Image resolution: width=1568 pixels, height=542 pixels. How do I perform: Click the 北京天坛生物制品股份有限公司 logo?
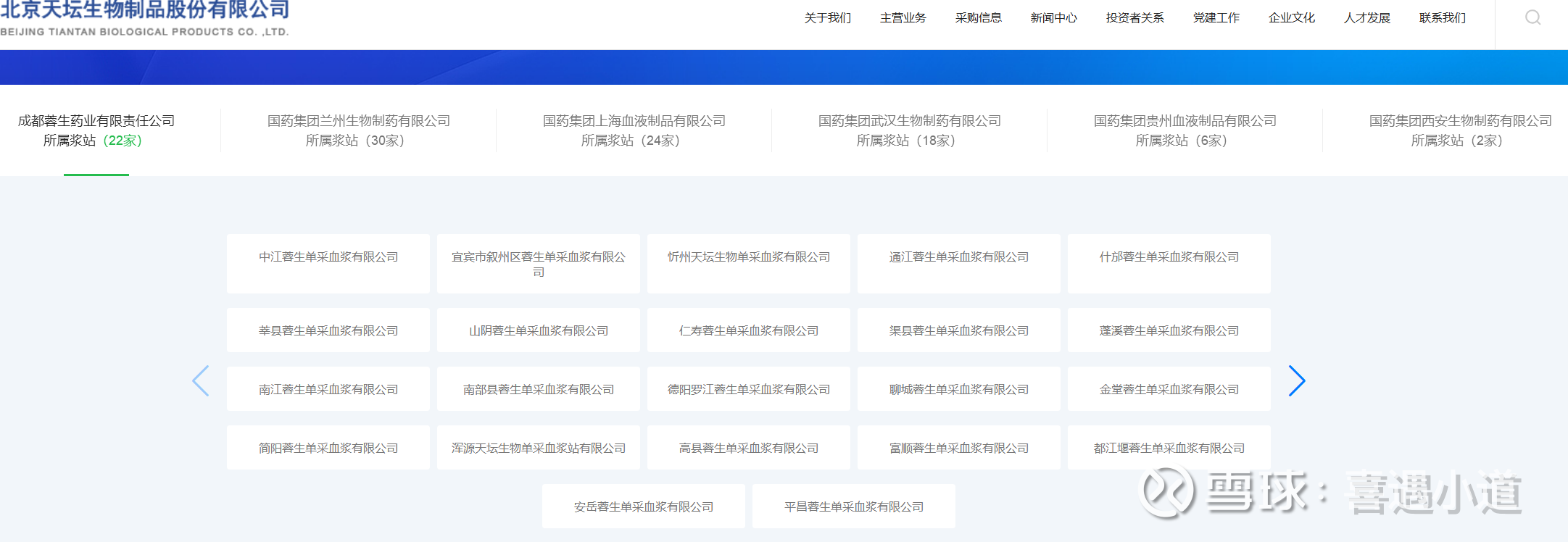click(145, 19)
